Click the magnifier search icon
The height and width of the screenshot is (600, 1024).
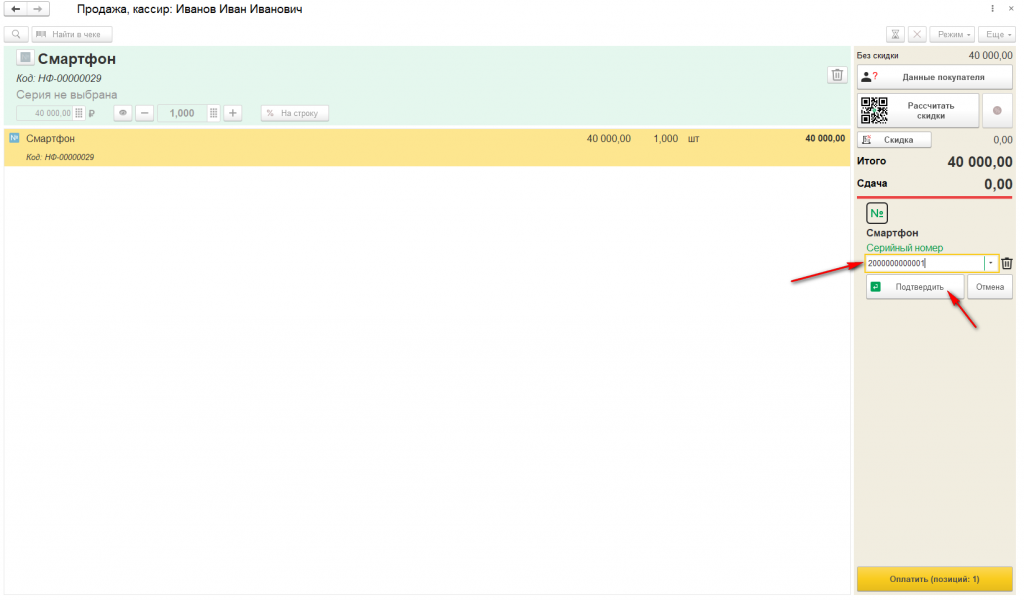[x=16, y=34]
